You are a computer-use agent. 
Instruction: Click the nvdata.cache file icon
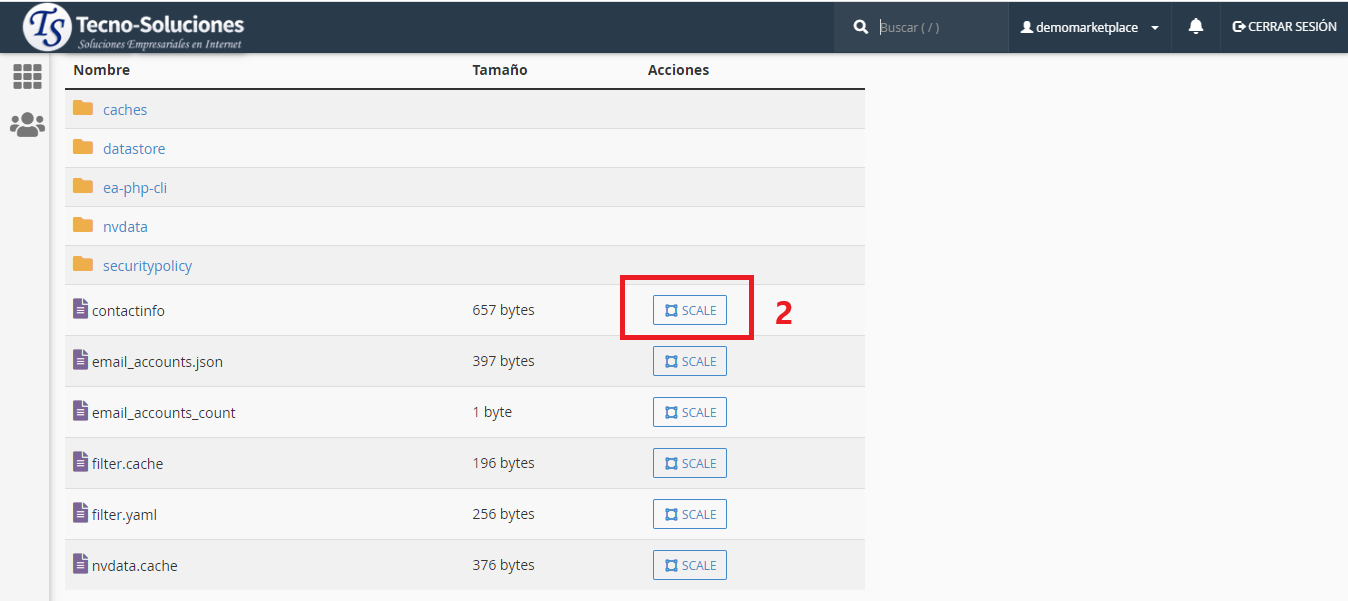81,565
